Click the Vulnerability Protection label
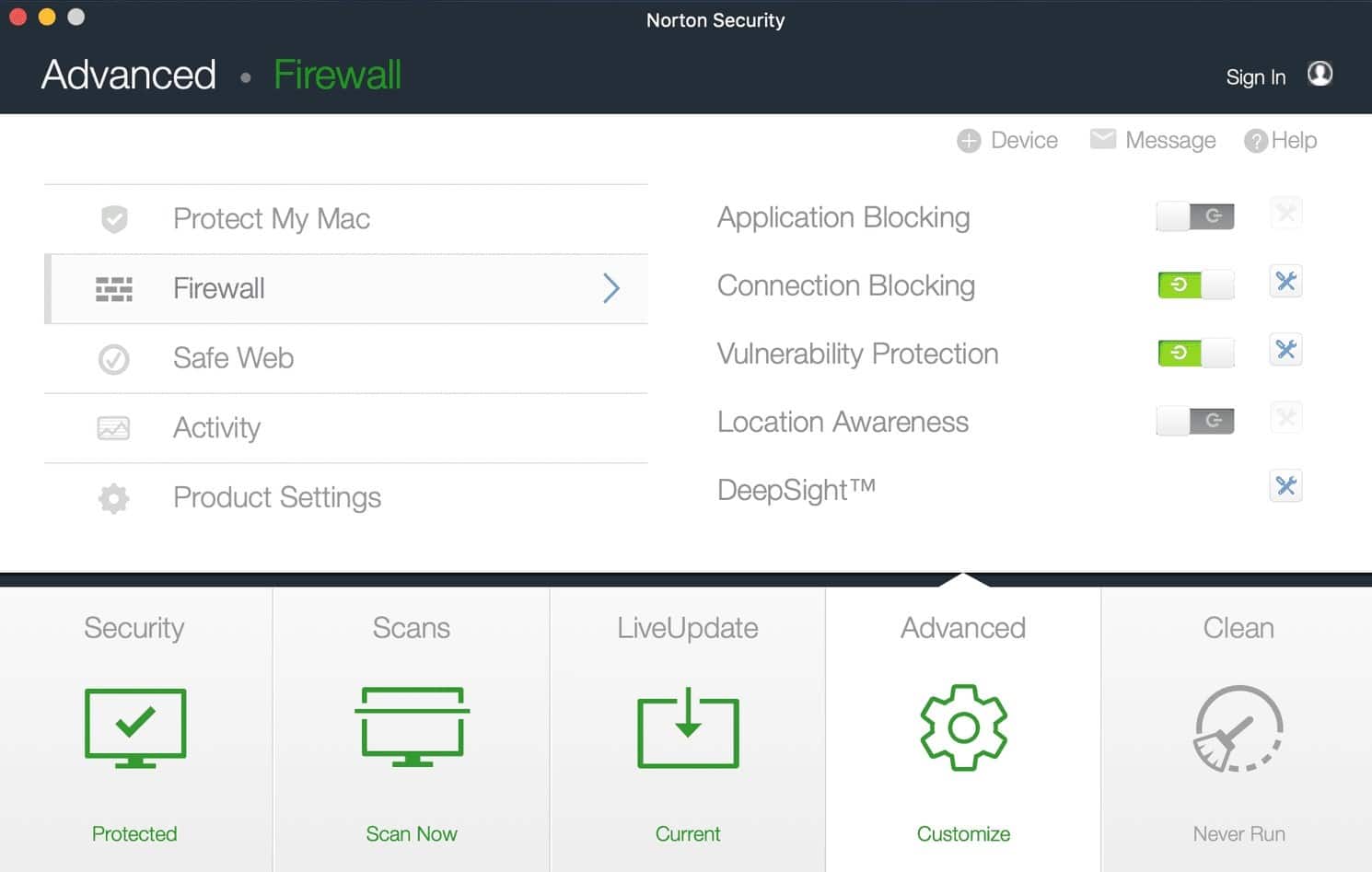The image size is (1372, 872). coord(858,355)
